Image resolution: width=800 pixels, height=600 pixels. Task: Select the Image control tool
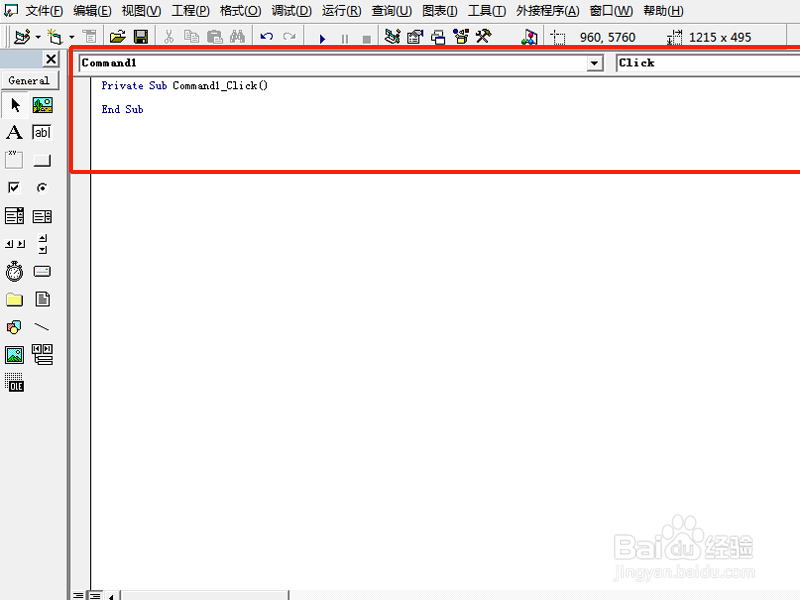click(x=14, y=355)
